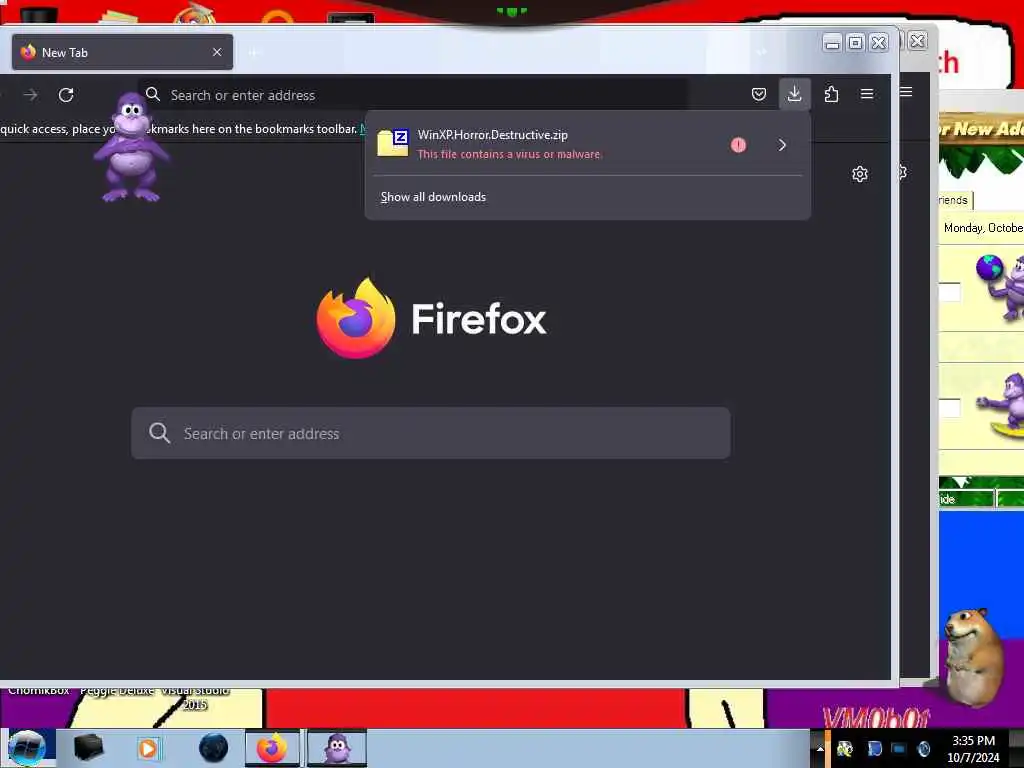The image size is (1024, 768).
Task: Click Show all downloads
Action: [x=433, y=197]
